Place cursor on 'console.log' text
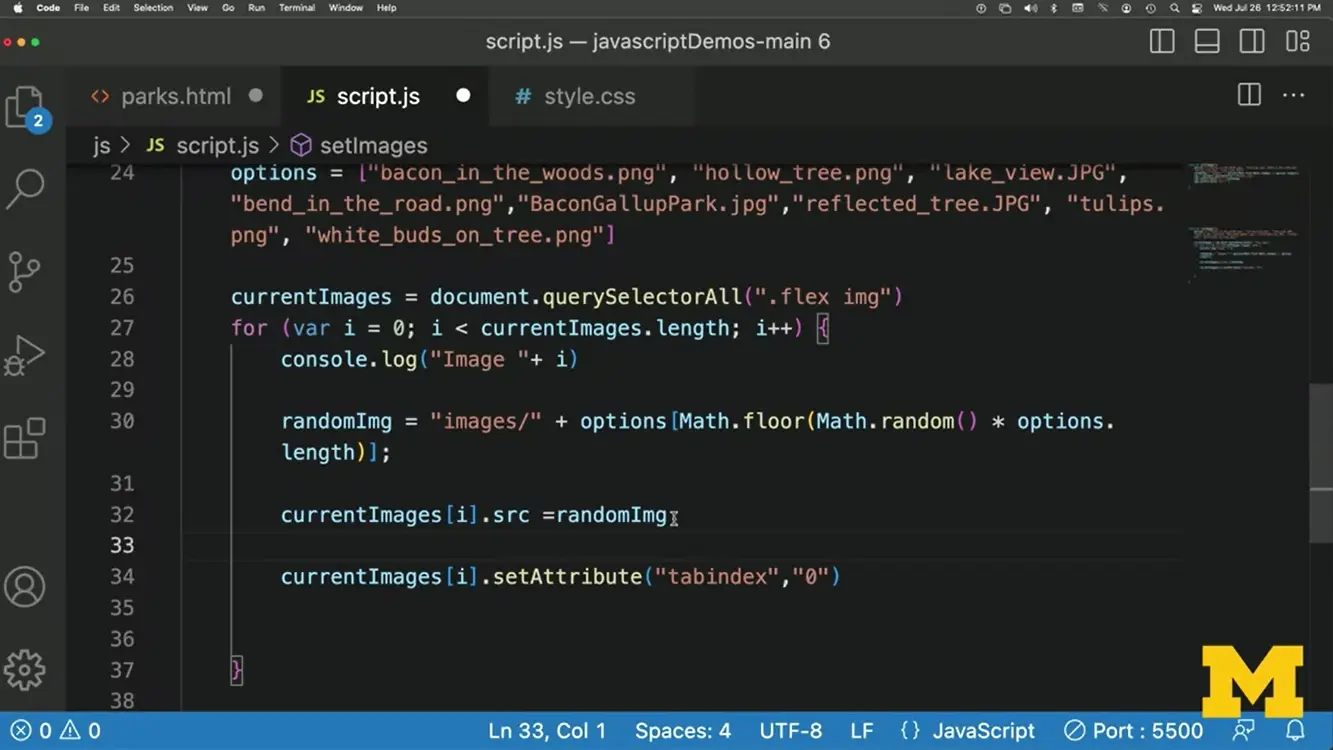Viewport: 1333px width, 750px height. pyautogui.click(x=348, y=359)
